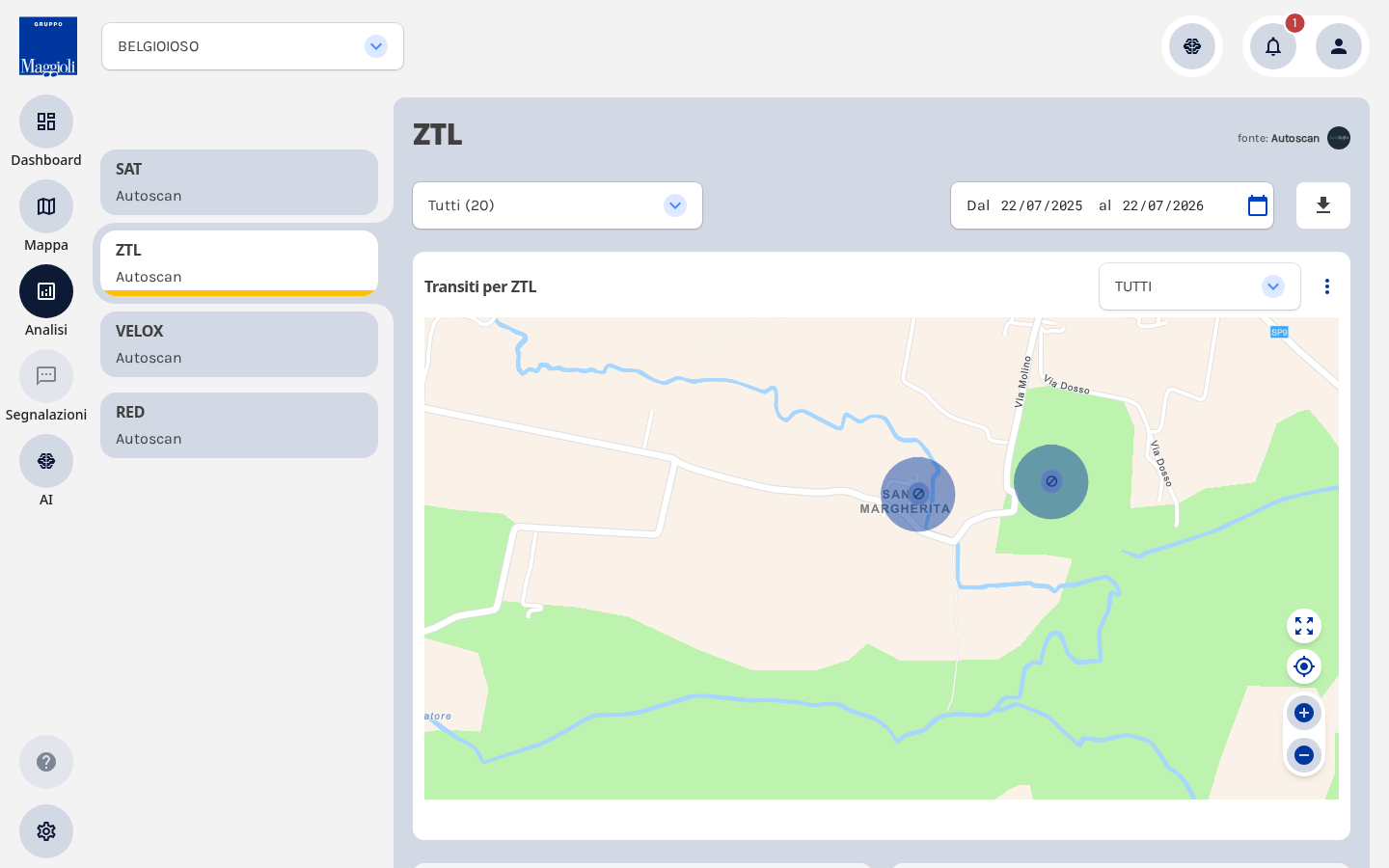
Task: Open AI assistant icon in top bar
Action: 1192,46
